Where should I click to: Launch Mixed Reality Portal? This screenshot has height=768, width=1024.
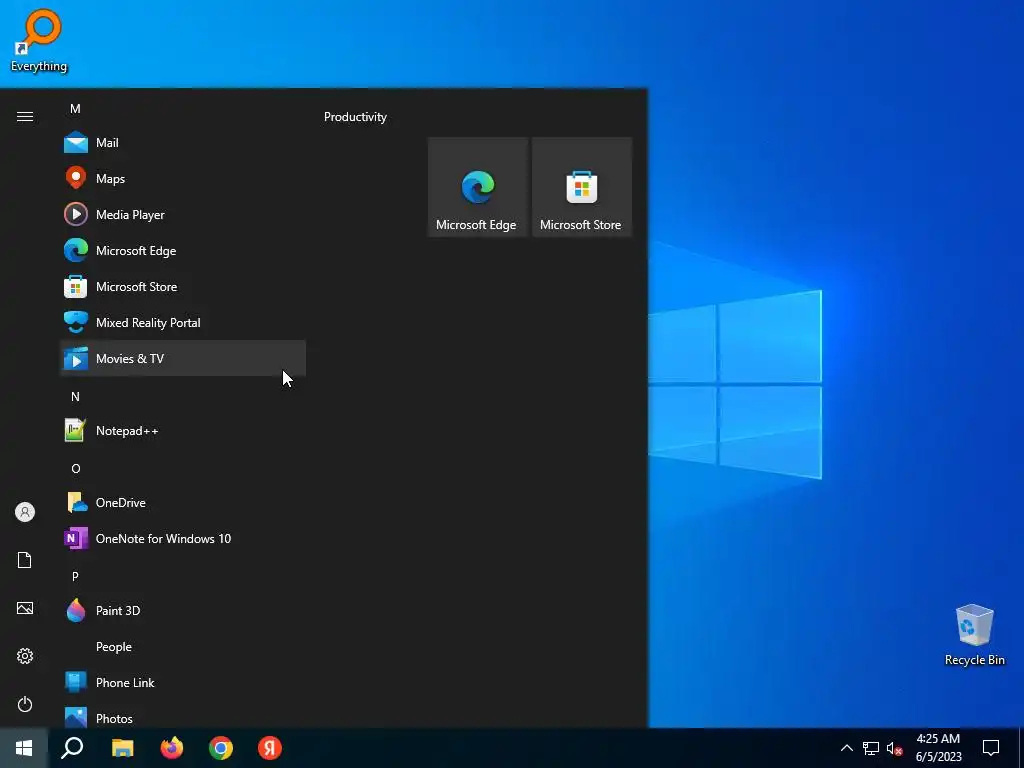183,322
